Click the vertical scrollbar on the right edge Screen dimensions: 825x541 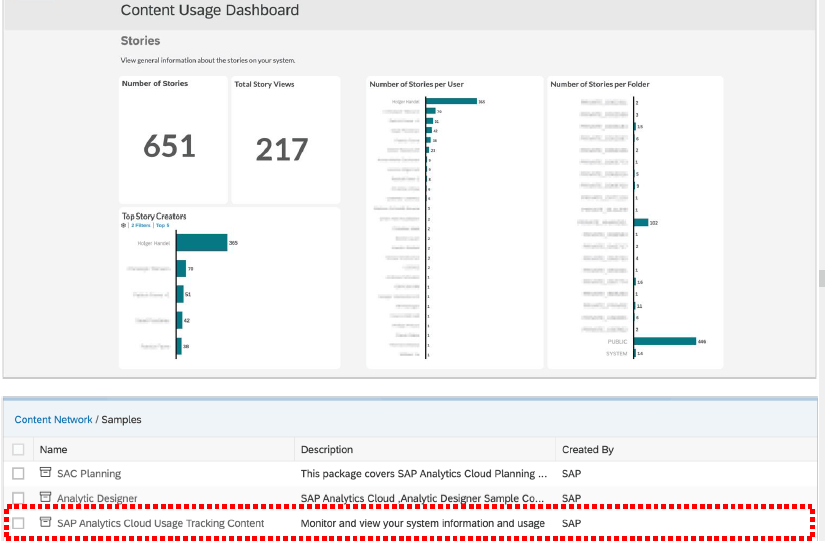tap(821, 278)
